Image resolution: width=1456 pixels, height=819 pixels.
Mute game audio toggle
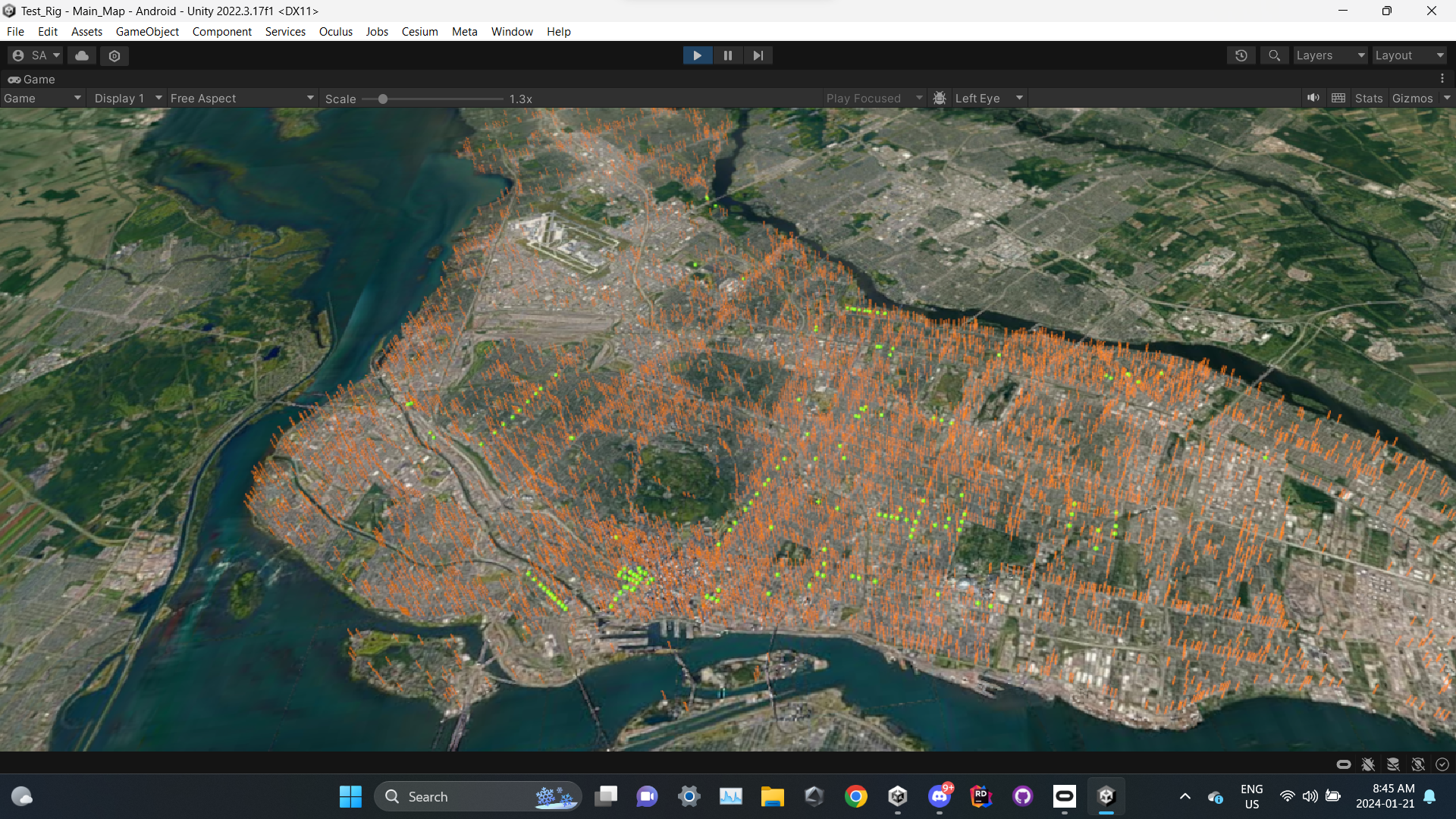click(1313, 98)
